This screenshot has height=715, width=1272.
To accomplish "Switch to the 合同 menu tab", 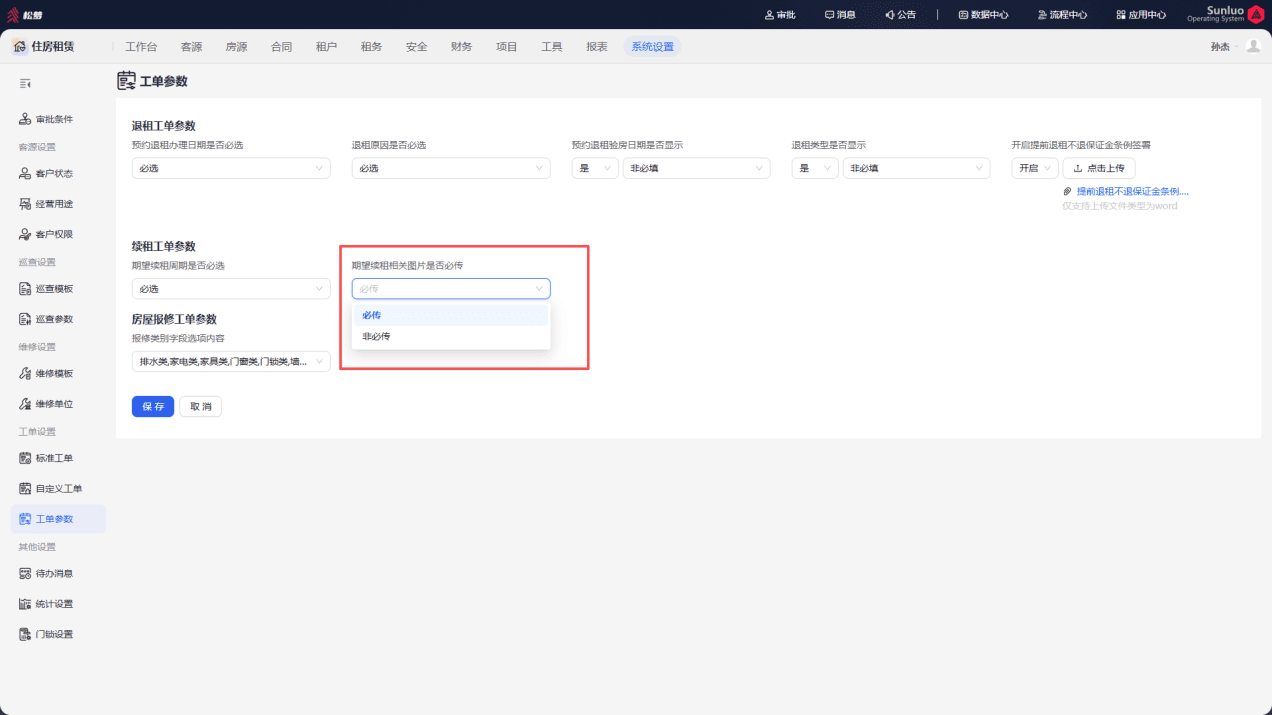I will click(x=281, y=46).
